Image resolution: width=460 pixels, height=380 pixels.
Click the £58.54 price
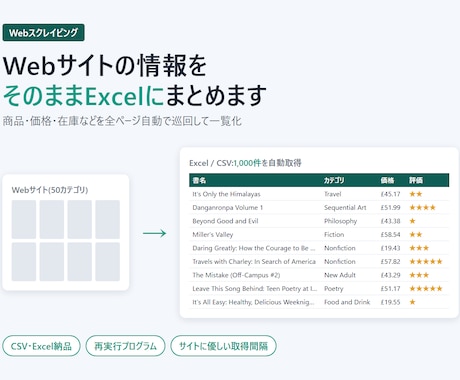pyautogui.click(x=390, y=235)
